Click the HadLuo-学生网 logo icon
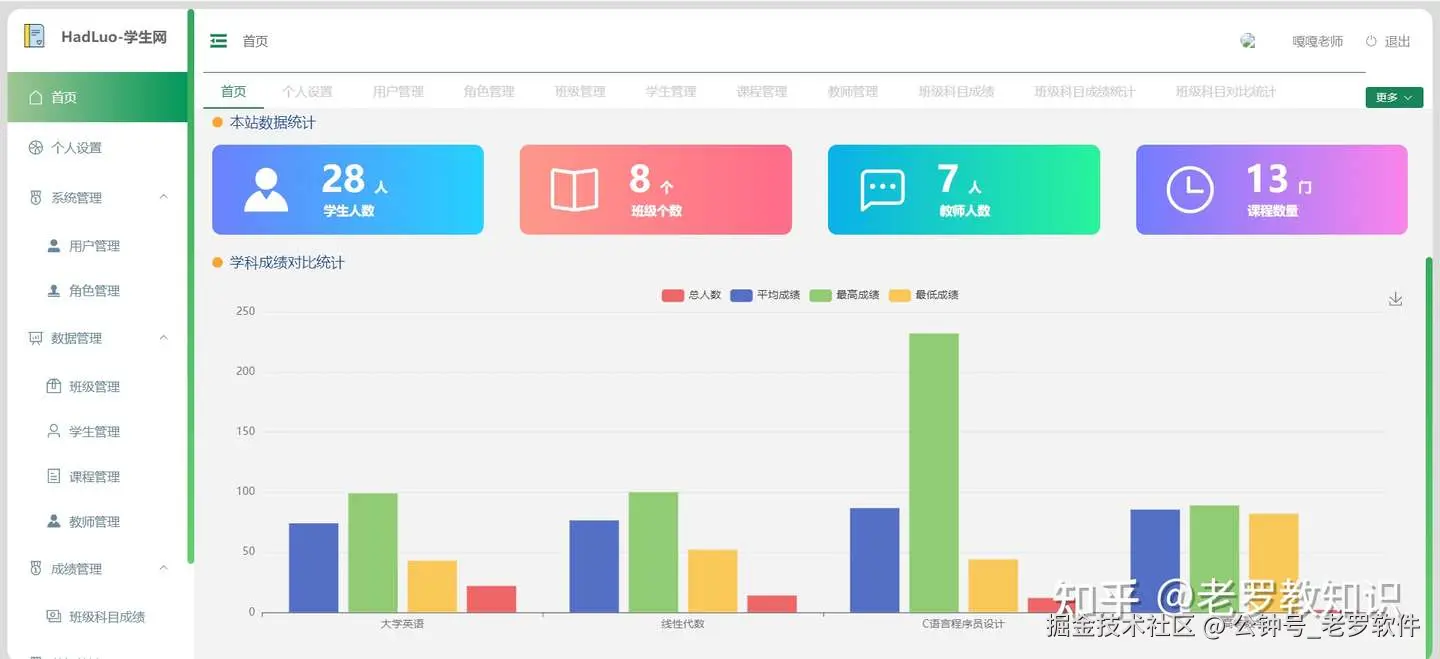This screenshot has height=659, width=1440. point(35,36)
